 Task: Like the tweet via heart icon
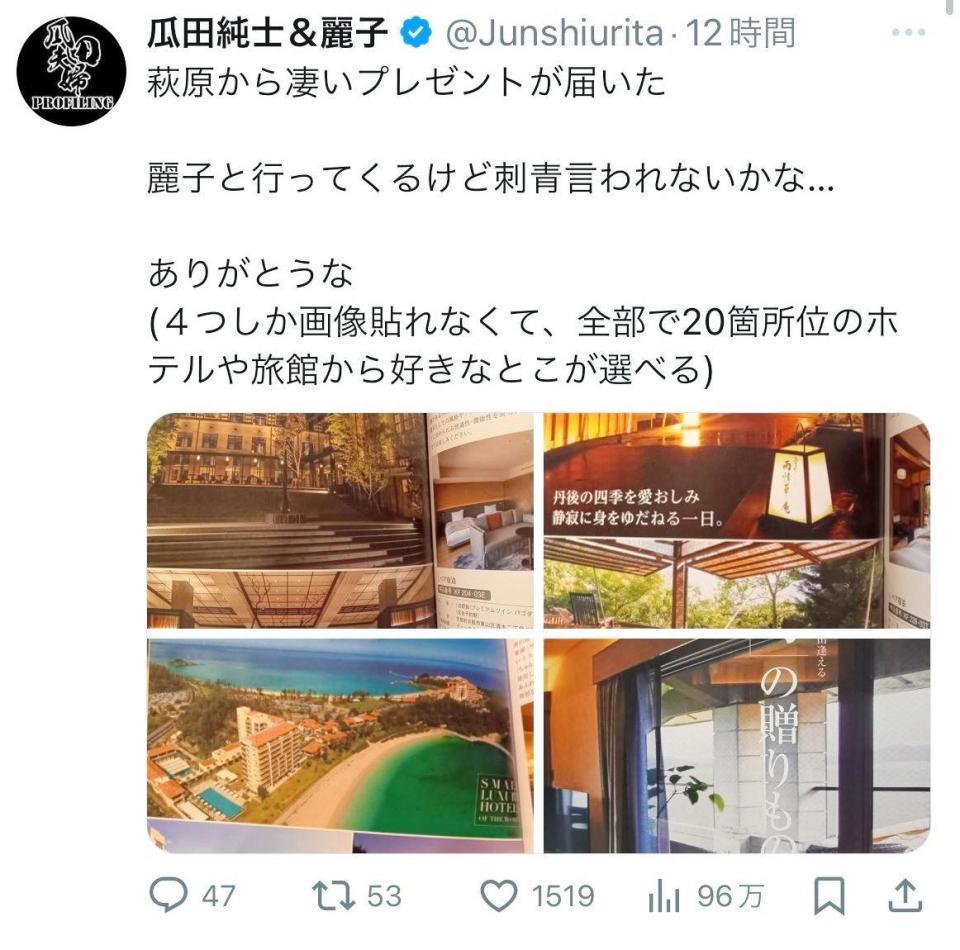pyautogui.click(x=498, y=896)
